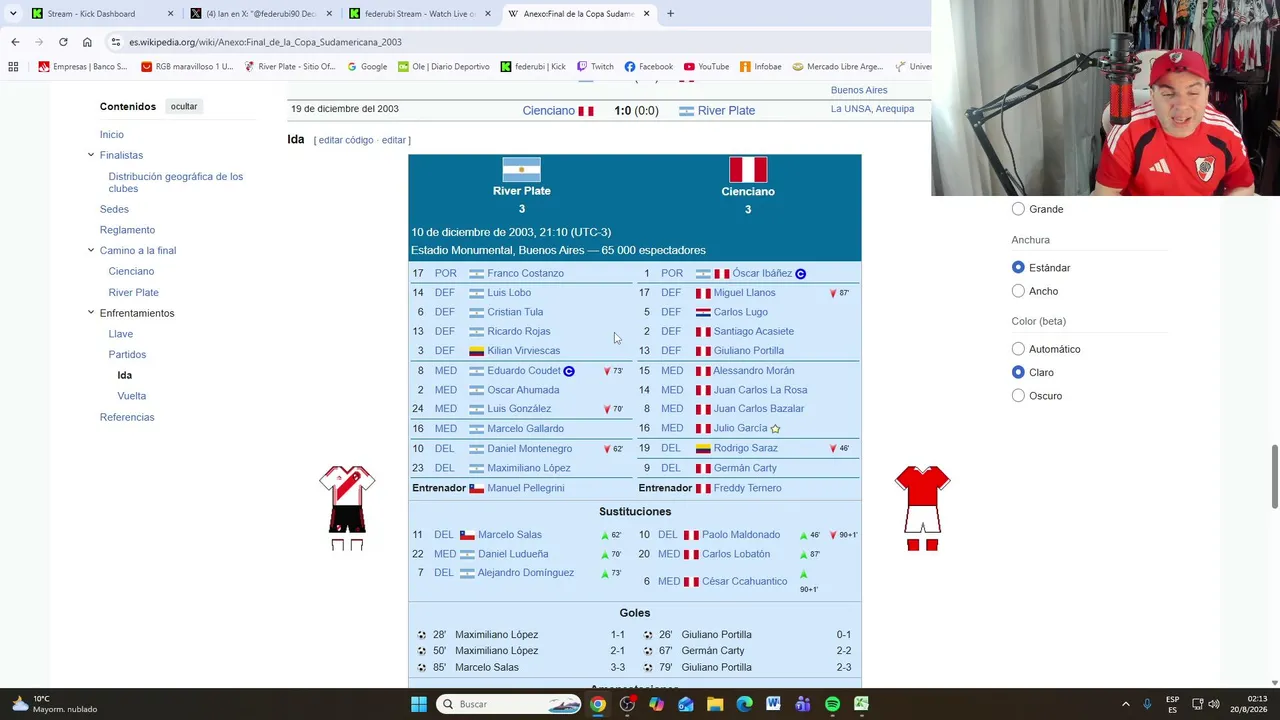Click the River Plate team name header
Screen dimensions: 1280x720
tap(522, 191)
